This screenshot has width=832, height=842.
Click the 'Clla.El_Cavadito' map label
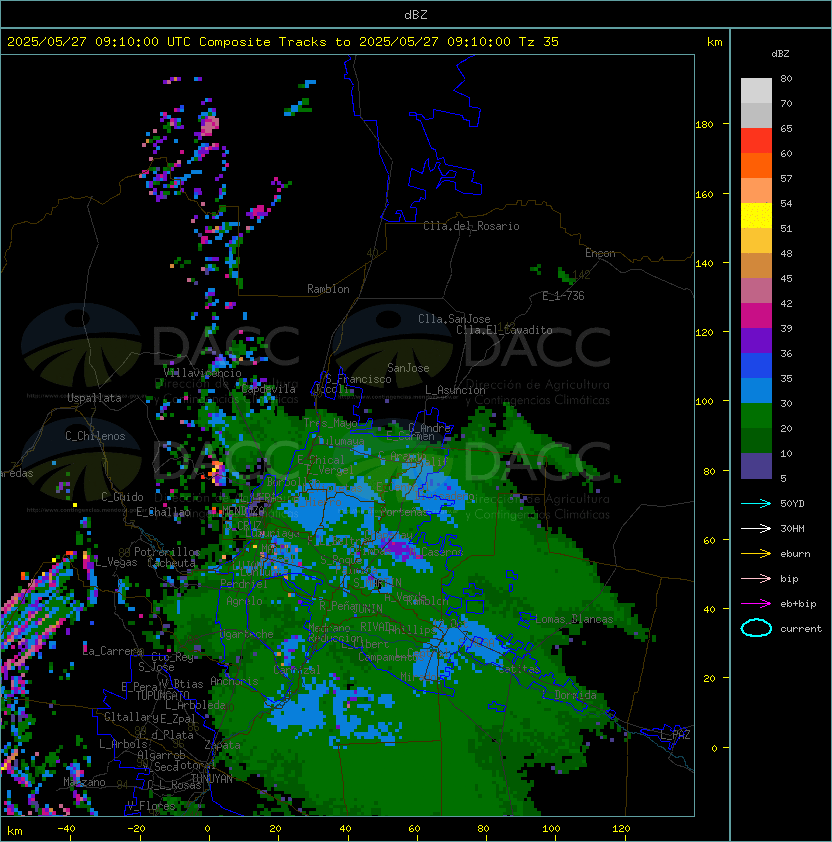tap(504, 330)
